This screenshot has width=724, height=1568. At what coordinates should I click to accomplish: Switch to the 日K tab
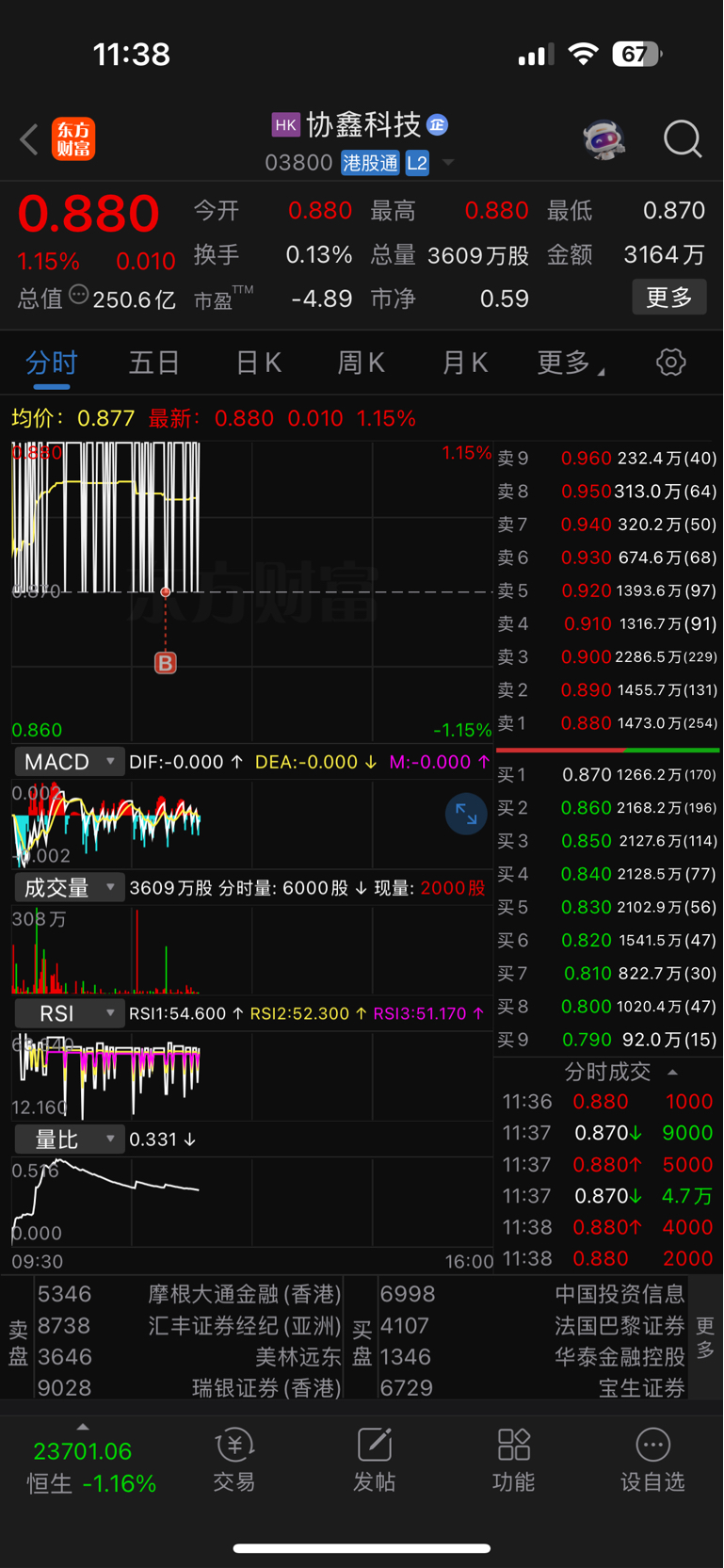click(258, 363)
